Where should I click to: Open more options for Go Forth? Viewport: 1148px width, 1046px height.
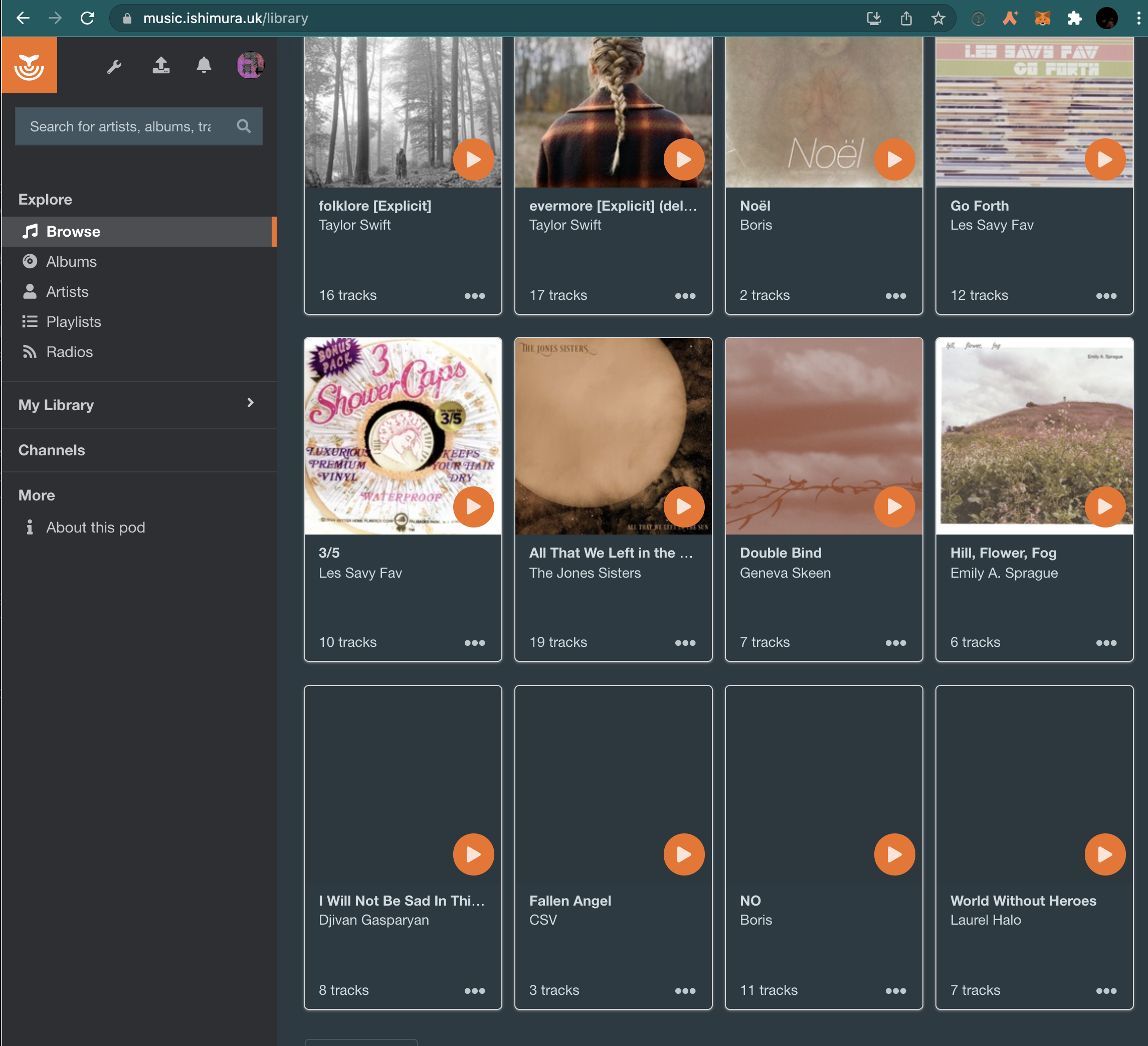point(1106,296)
